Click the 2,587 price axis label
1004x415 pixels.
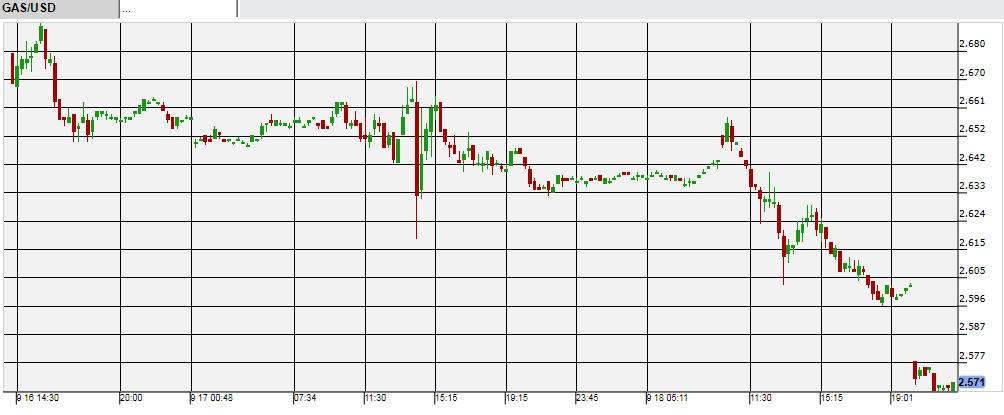coord(972,326)
